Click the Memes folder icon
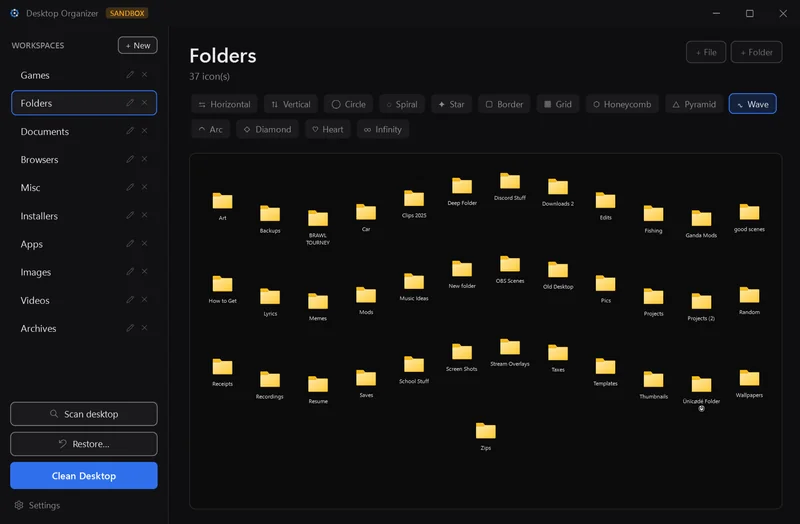This screenshot has width=800, height=524. [x=318, y=302]
